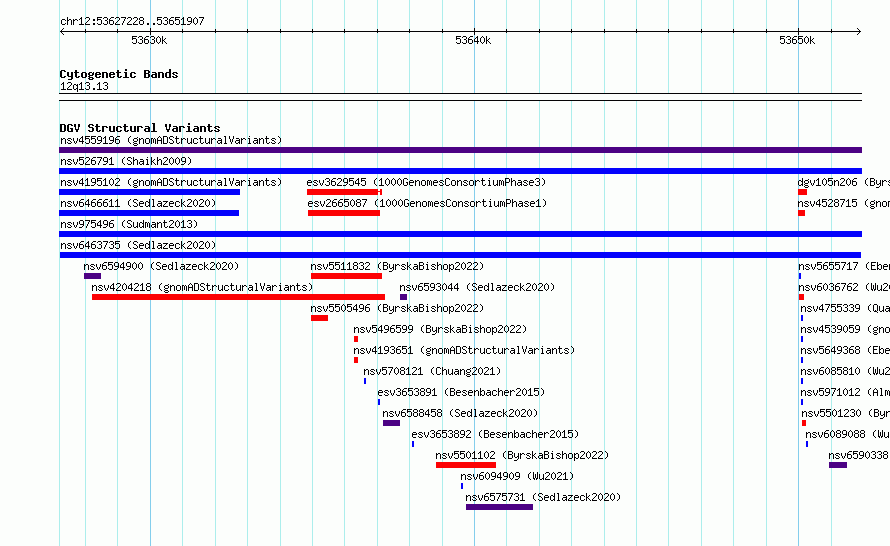This screenshot has height=546, width=890.
Task: Open the nsv975496 Sudmant2013 label
Action: click(x=129, y=224)
